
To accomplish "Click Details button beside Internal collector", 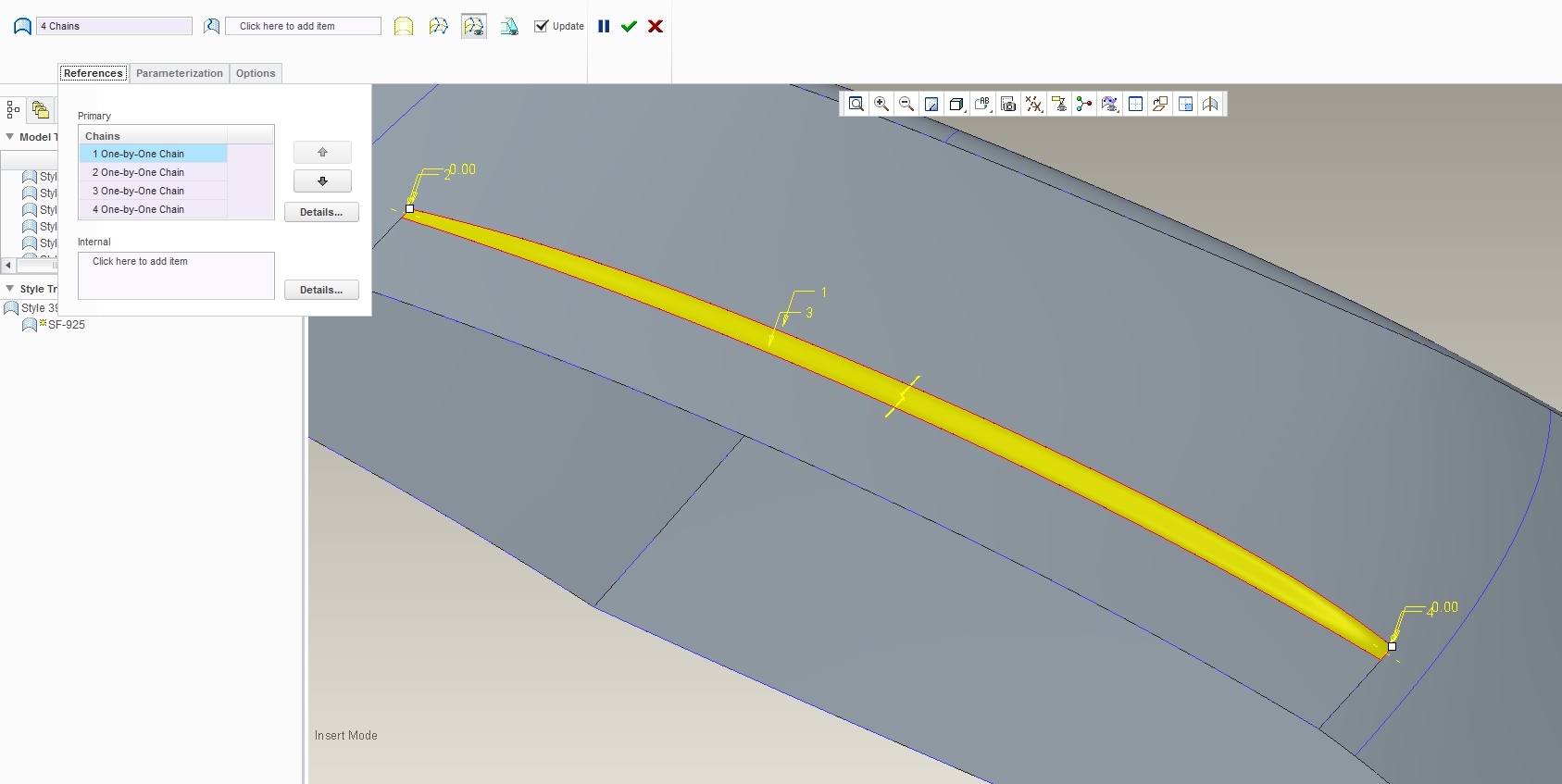I will [x=321, y=290].
